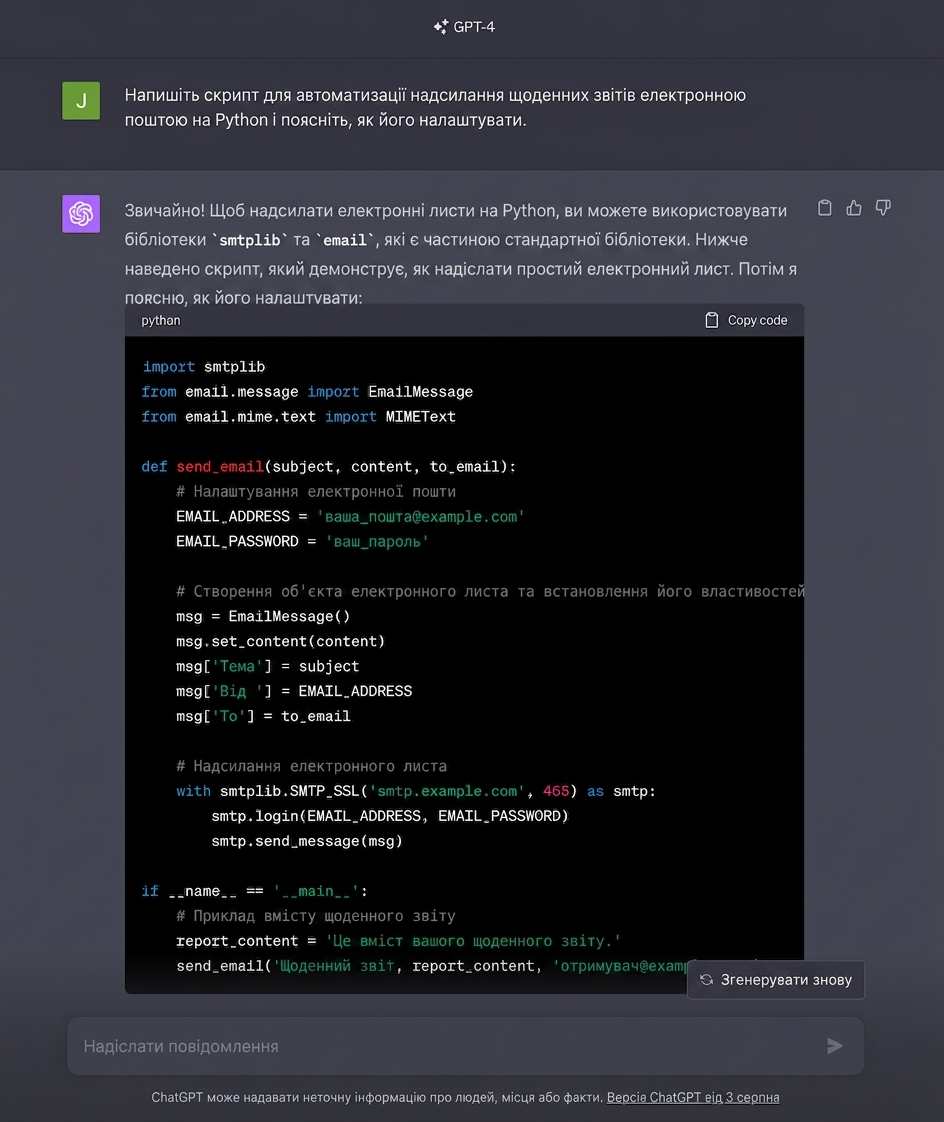Click the GPT-4 sparkle model icon

441,26
